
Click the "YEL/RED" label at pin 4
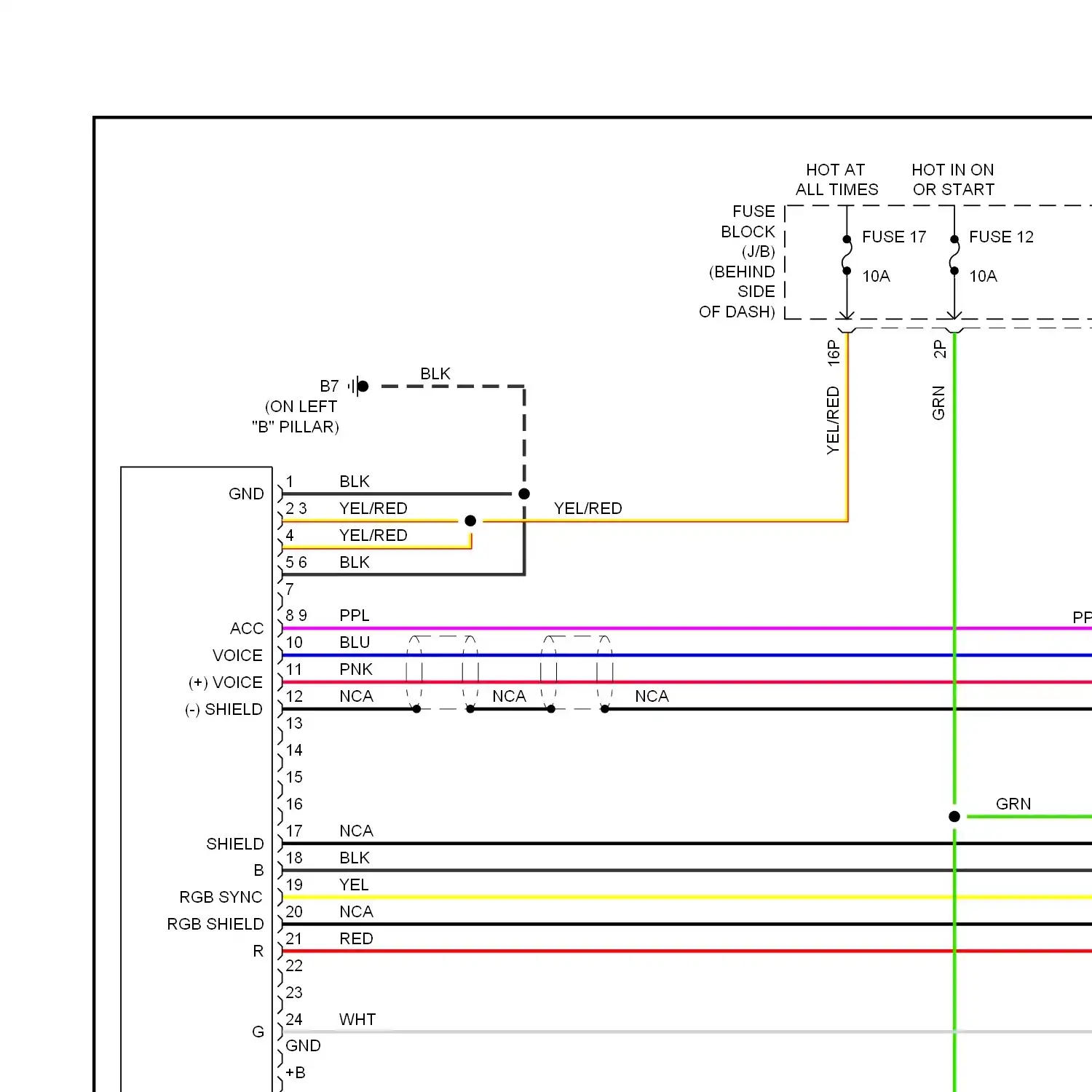[x=373, y=535]
